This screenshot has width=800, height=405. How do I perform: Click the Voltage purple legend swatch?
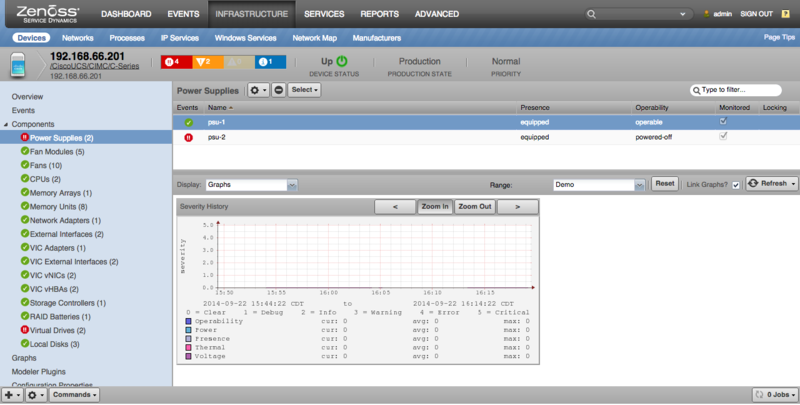coord(188,356)
